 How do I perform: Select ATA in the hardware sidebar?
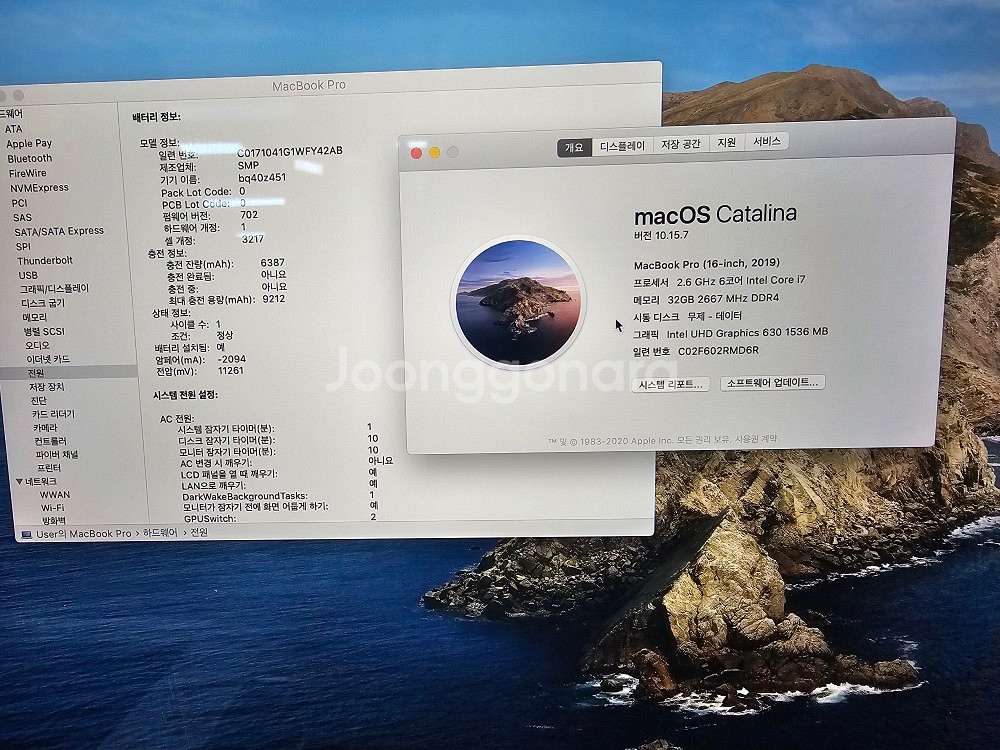(13, 129)
